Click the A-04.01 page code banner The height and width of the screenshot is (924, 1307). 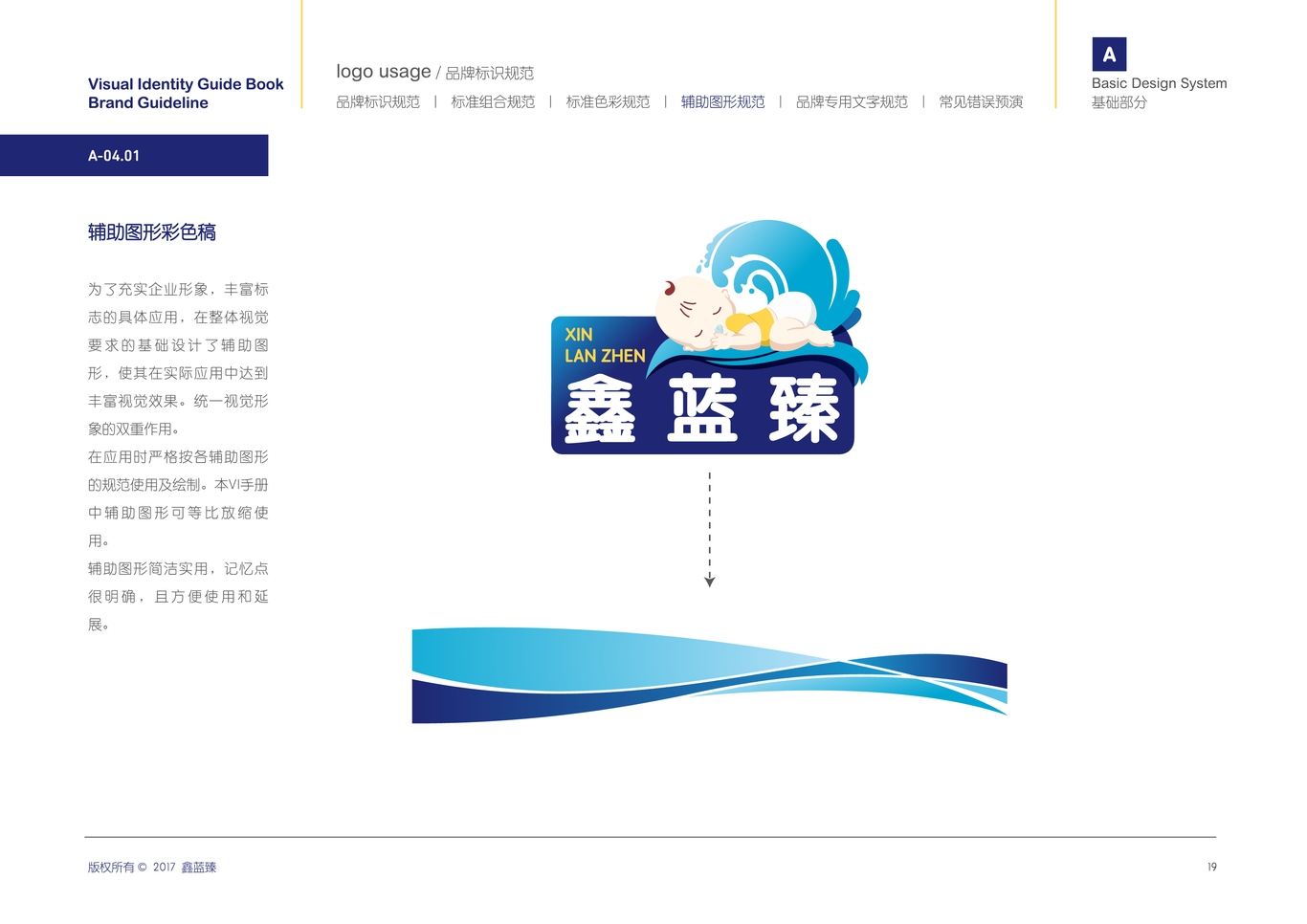pos(134,155)
